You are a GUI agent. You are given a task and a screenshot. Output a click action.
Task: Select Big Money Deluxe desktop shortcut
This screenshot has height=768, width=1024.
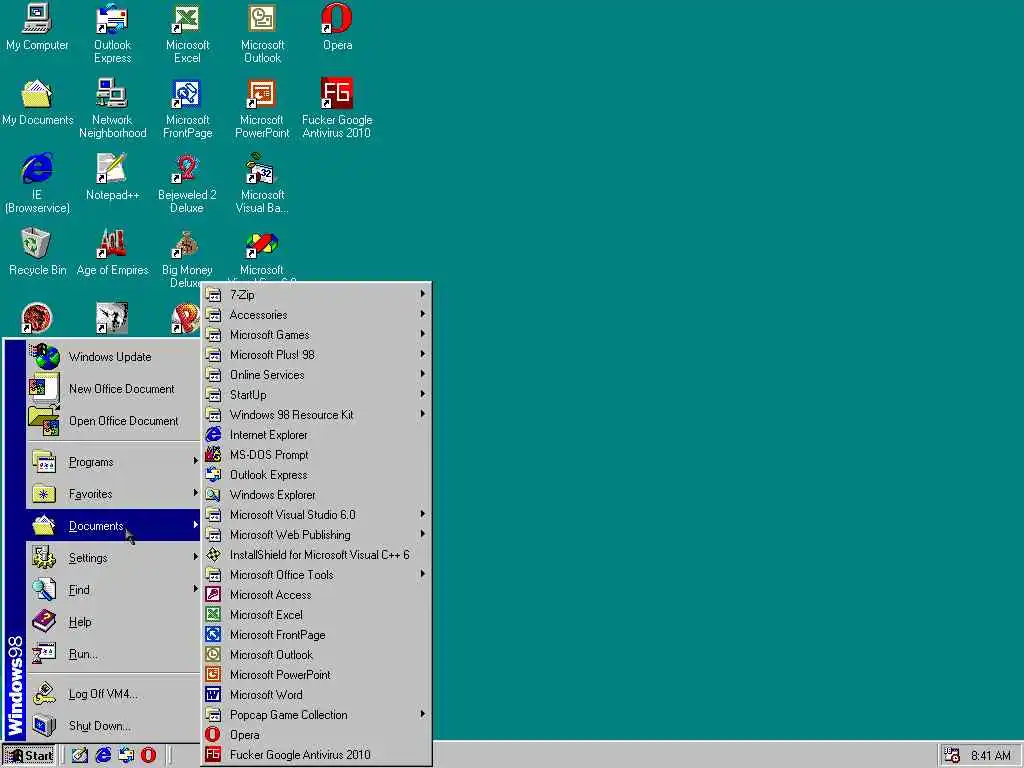coord(187,259)
